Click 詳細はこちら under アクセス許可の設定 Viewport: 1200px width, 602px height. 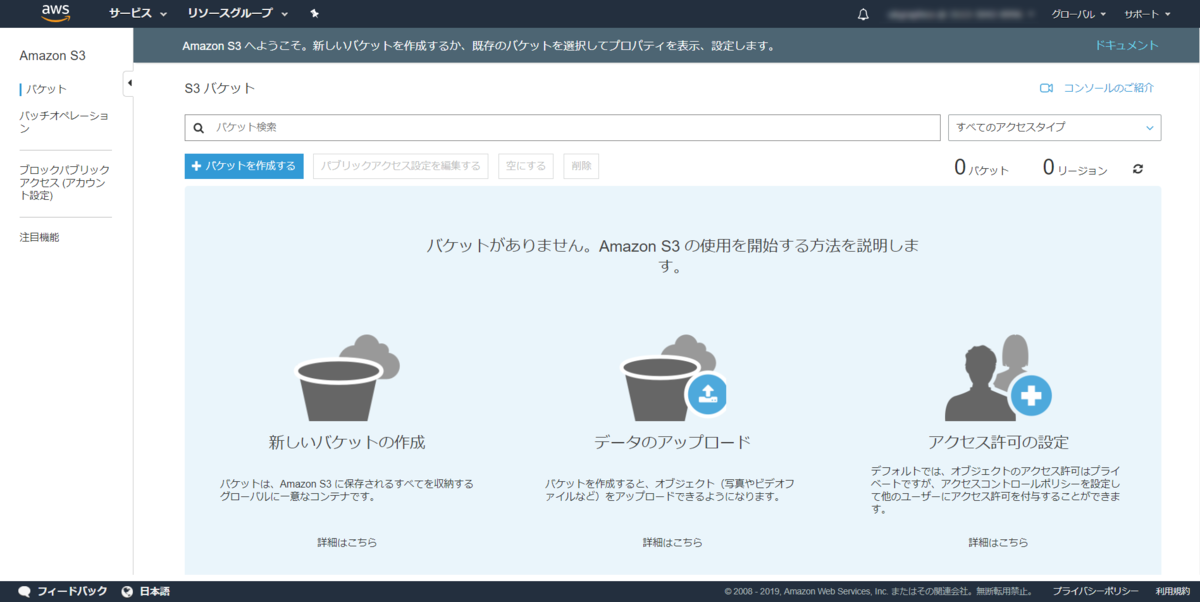pos(998,542)
